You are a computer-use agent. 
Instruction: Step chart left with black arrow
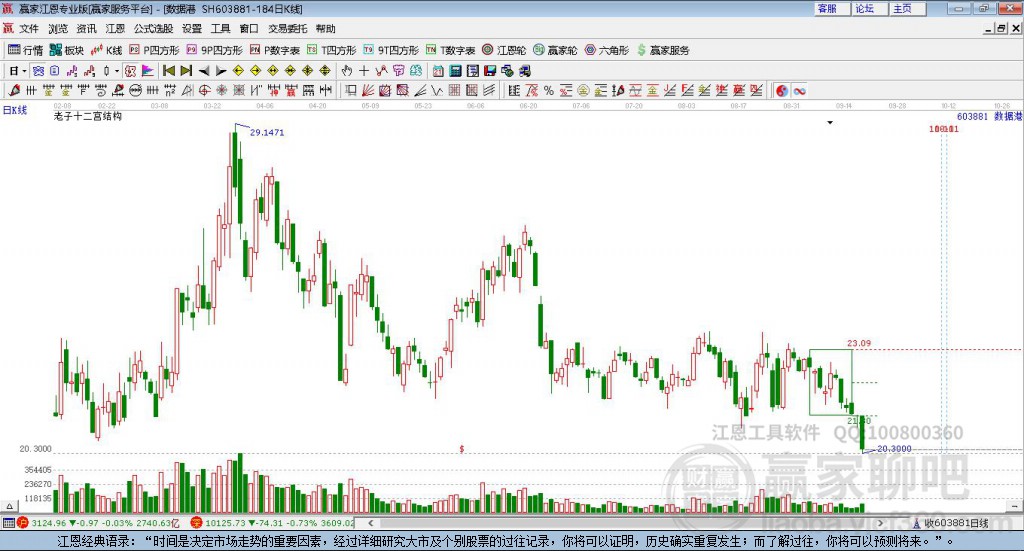(x=204, y=71)
